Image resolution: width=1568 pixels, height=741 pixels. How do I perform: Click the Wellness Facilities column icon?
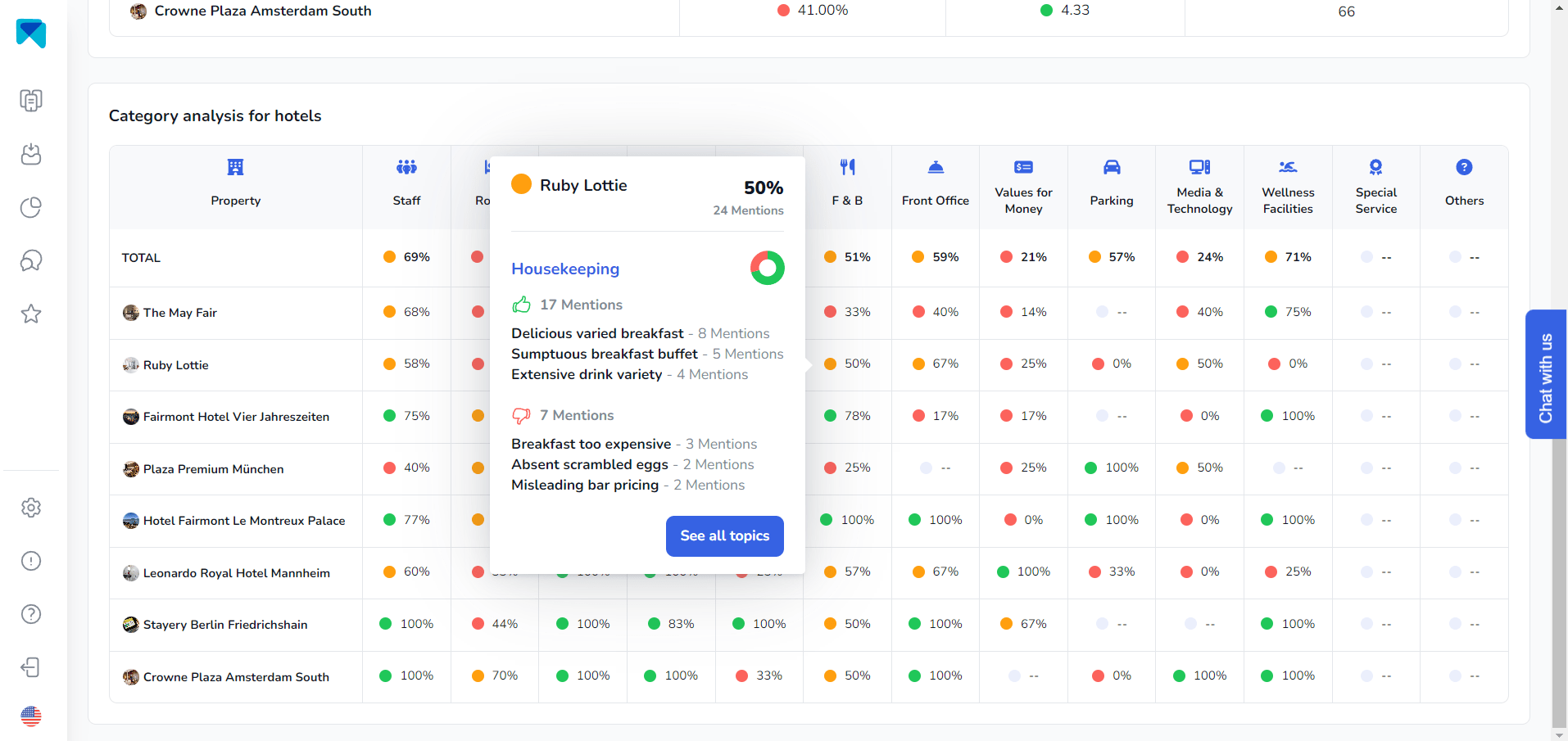[x=1287, y=166]
